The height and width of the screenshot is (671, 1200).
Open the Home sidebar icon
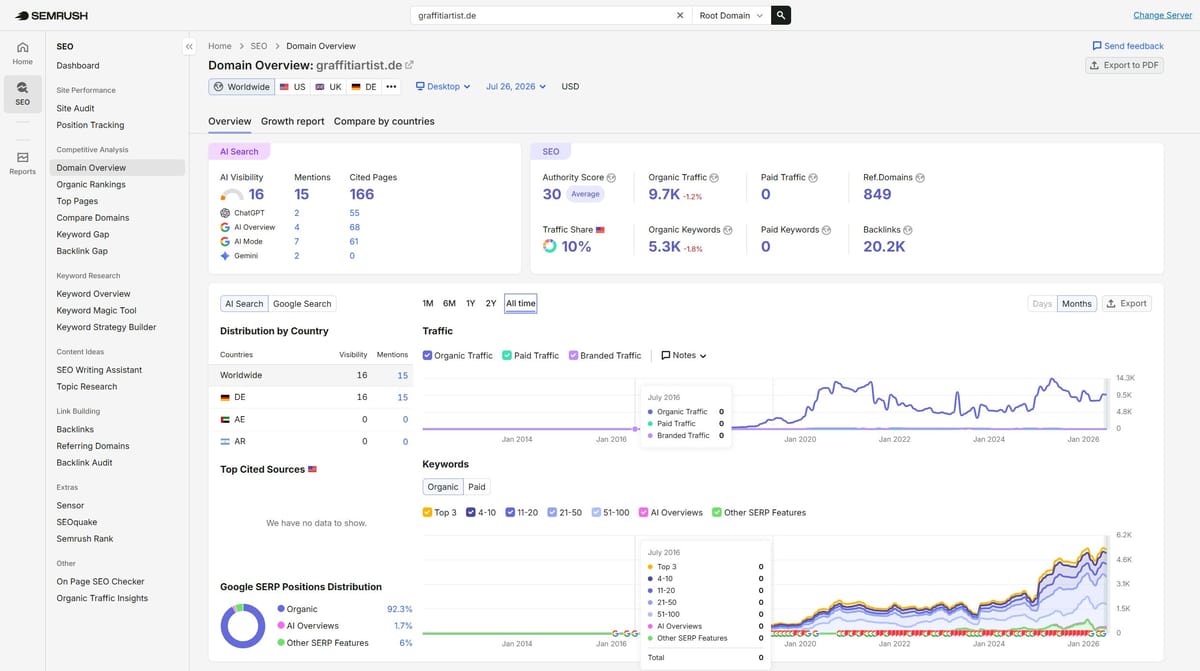[22, 53]
